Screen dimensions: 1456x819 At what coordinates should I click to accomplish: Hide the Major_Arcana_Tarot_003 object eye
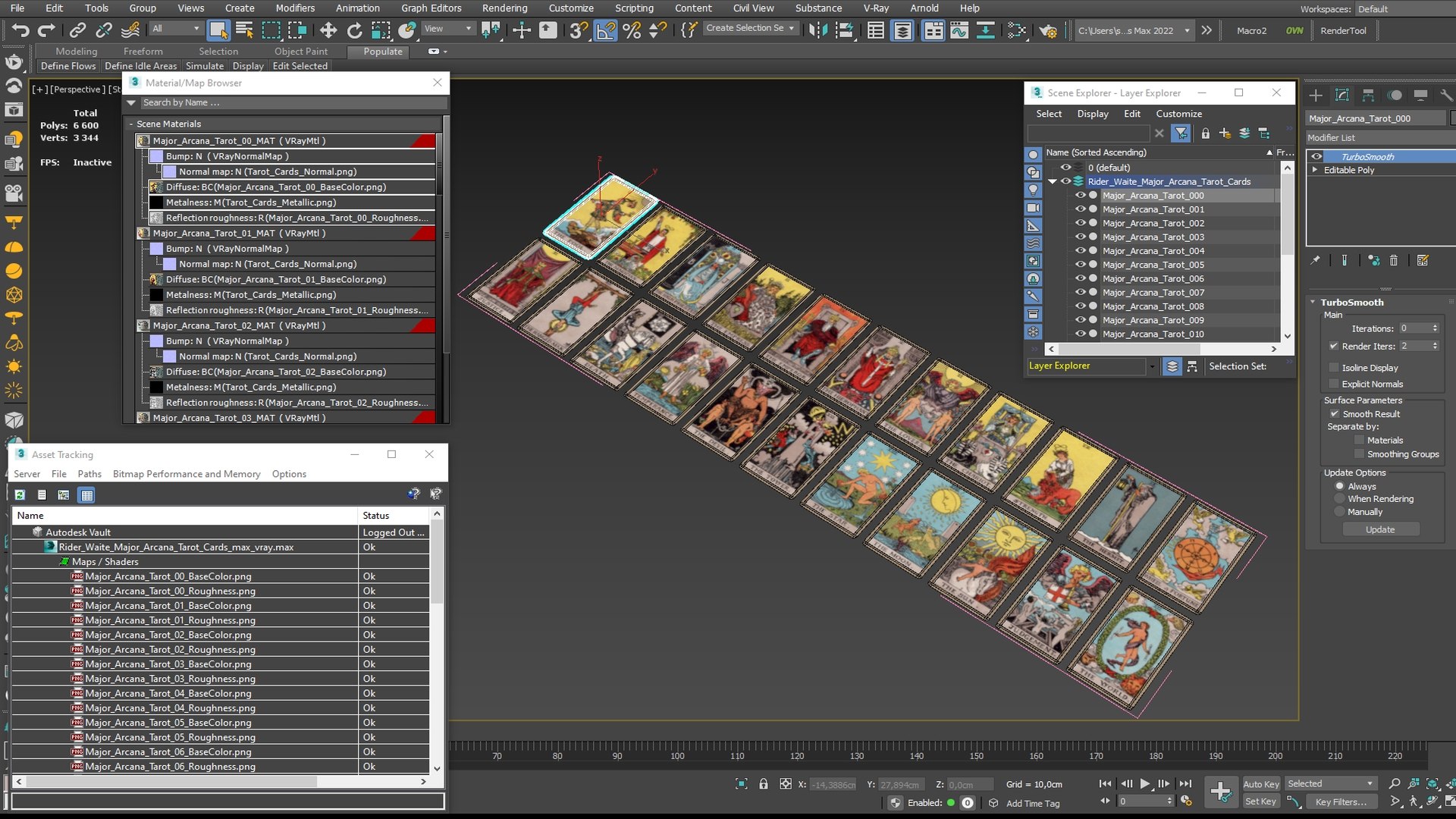pos(1080,237)
